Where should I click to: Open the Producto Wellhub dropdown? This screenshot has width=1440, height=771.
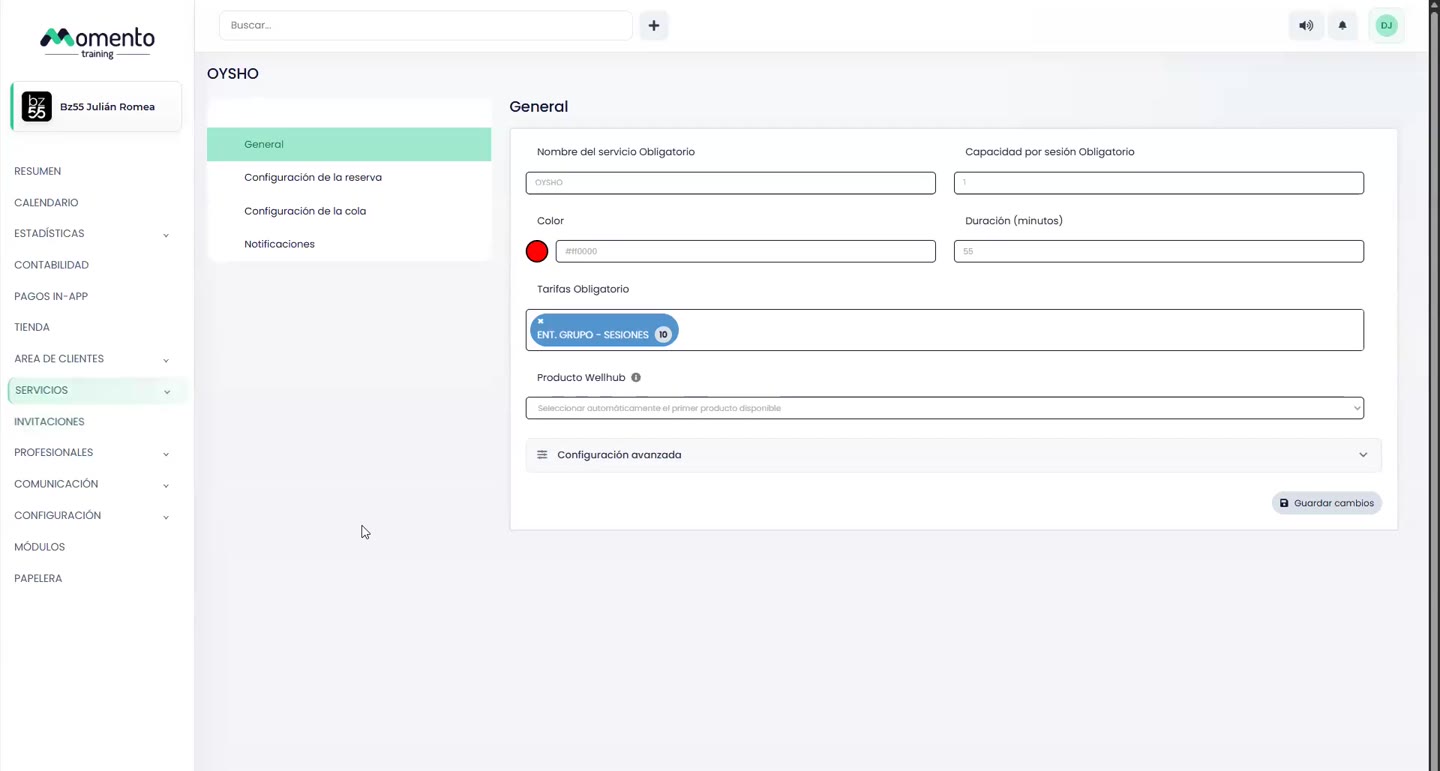pyautogui.click(x=945, y=408)
